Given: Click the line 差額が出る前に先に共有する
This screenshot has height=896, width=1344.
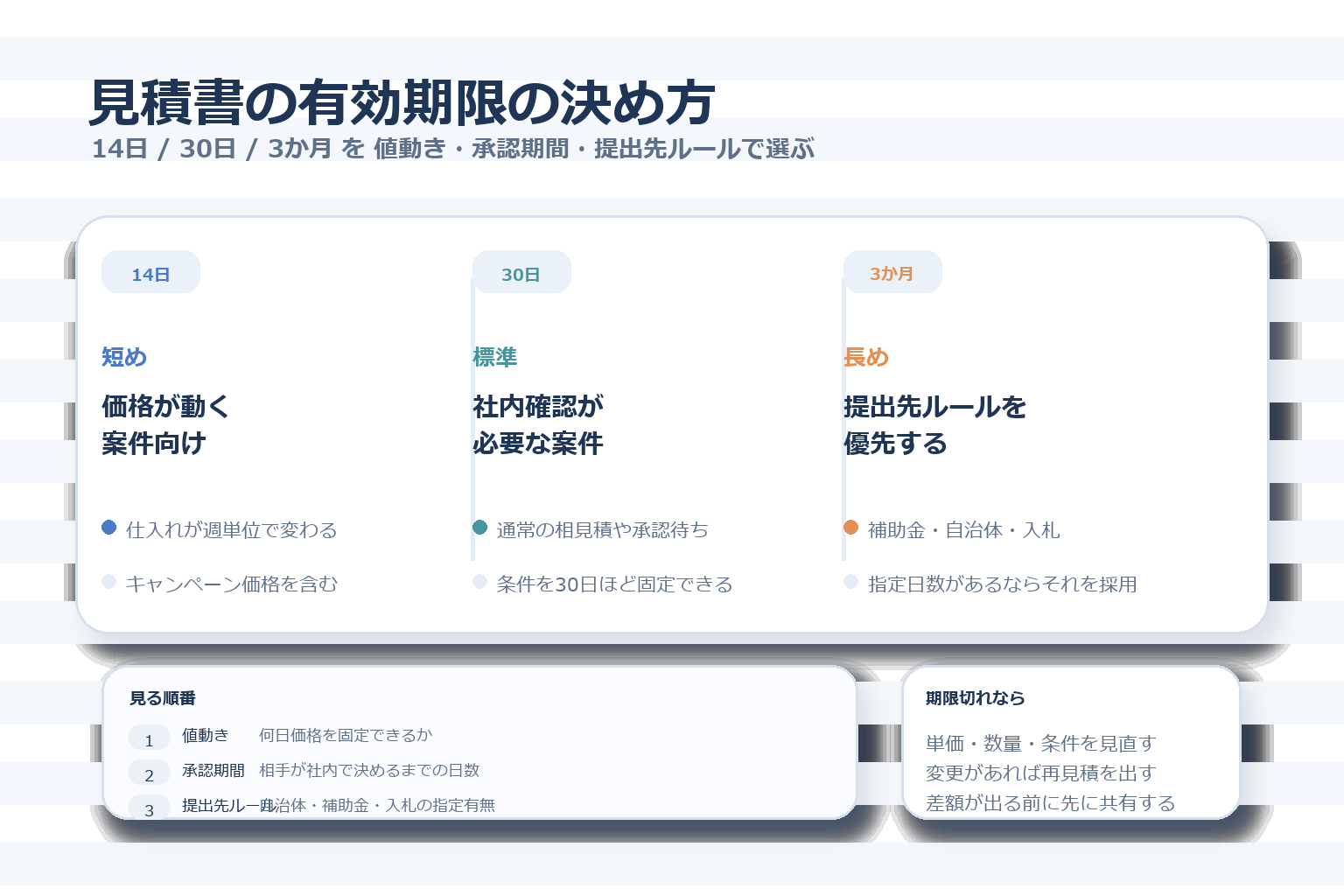Looking at the screenshot, I should (x=1051, y=803).
